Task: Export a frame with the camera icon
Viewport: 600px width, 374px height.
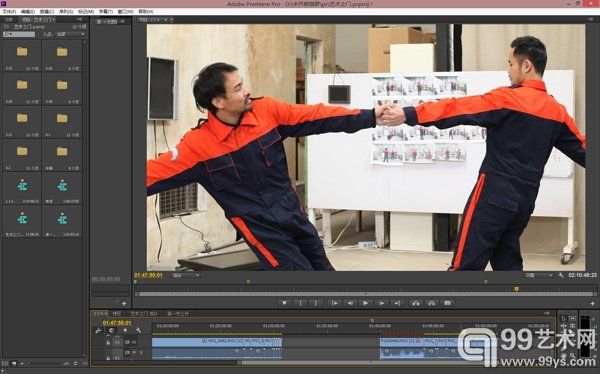Action: pos(447,303)
